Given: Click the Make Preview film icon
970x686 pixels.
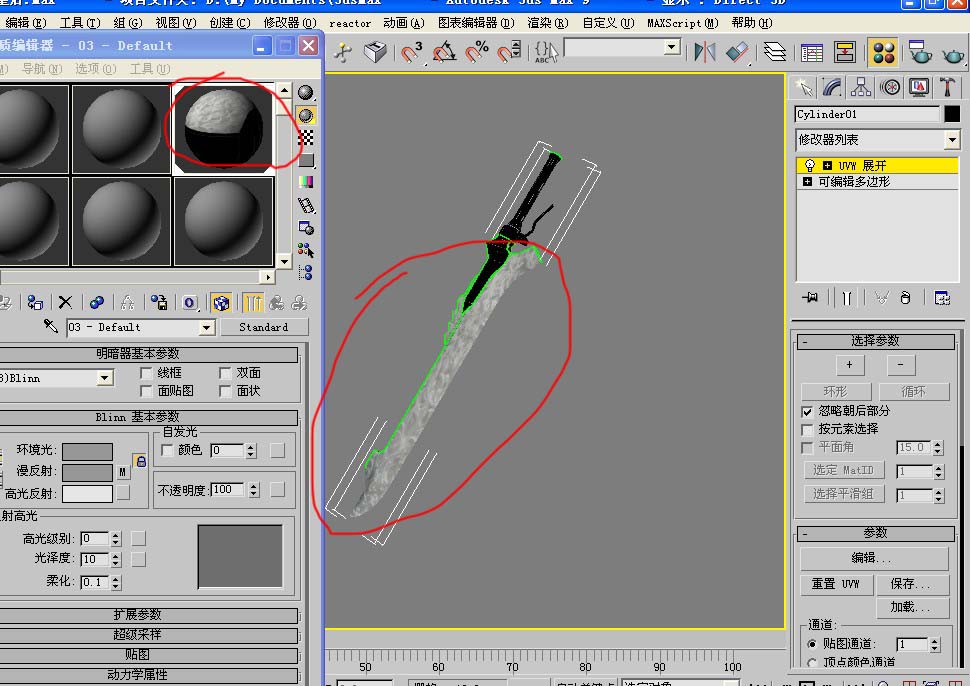Looking at the screenshot, I should [x=306, y=205].
